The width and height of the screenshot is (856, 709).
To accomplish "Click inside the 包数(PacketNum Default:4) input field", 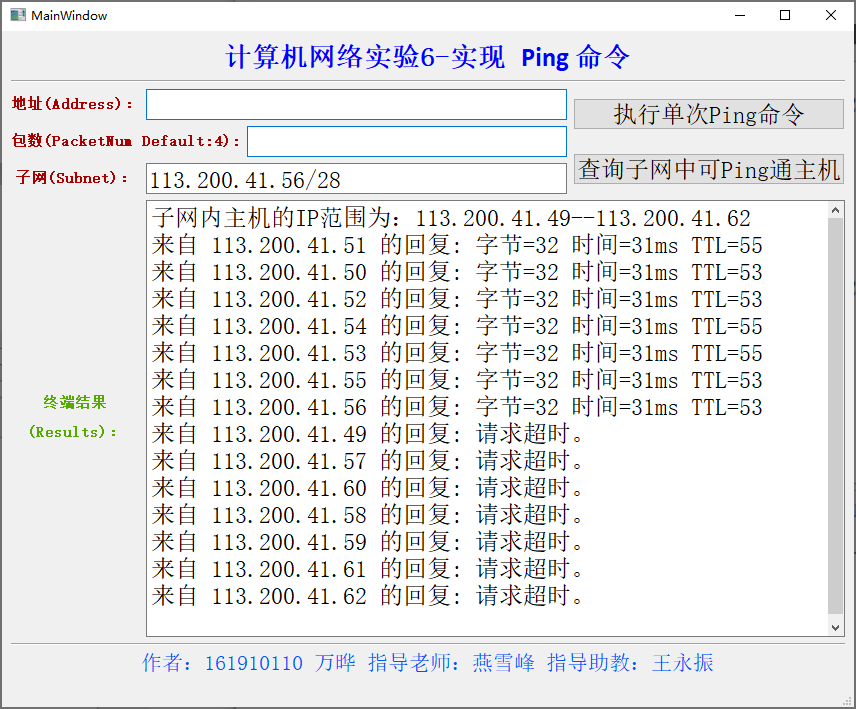I will [x=405, y=141].
